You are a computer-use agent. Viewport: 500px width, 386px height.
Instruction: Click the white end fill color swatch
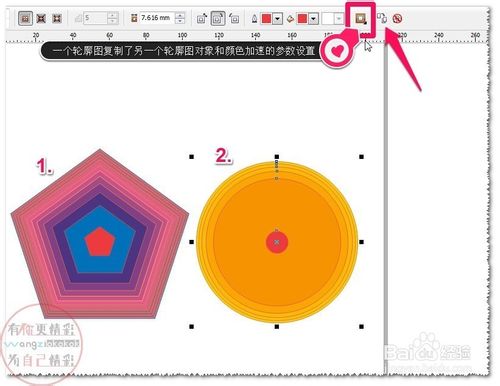point(328,19)
